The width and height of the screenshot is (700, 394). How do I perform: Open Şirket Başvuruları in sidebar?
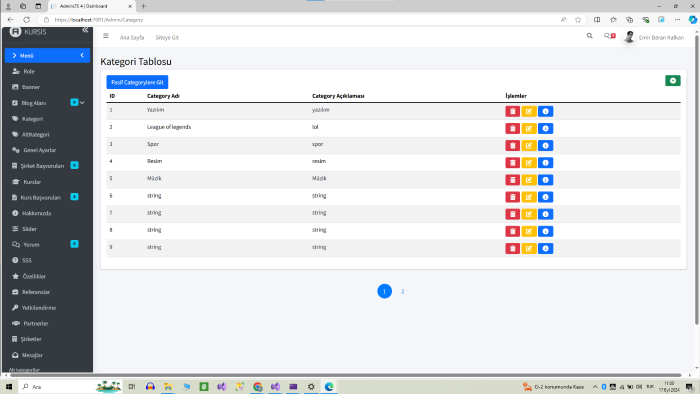click(x=47, y=166)
